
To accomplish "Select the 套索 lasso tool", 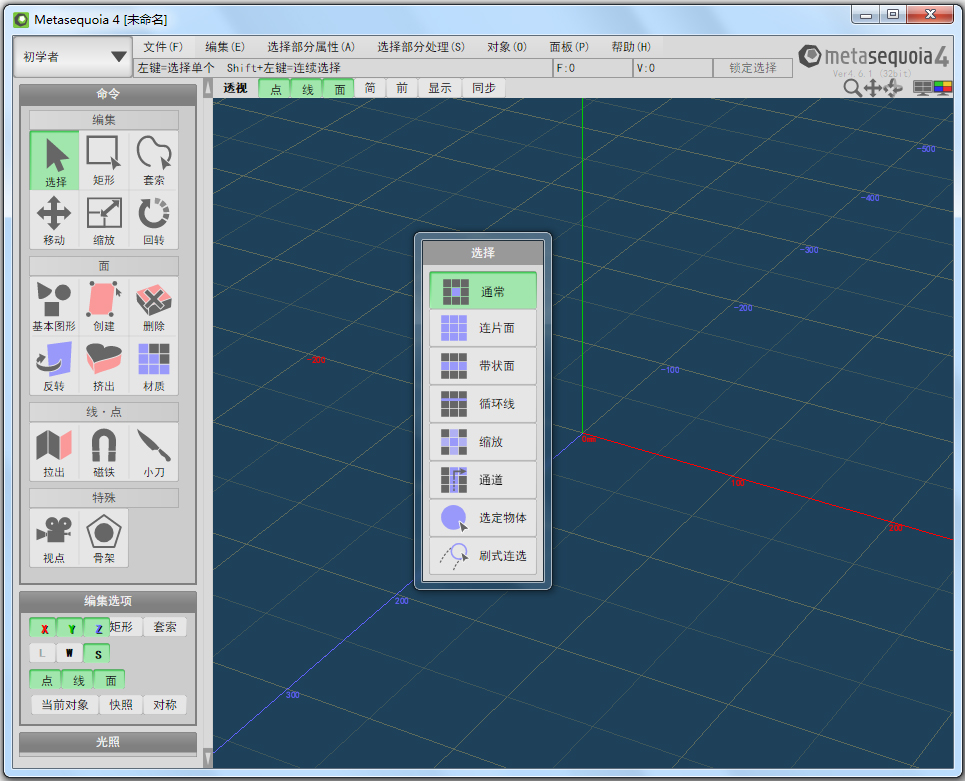I will tap(154, 160).
